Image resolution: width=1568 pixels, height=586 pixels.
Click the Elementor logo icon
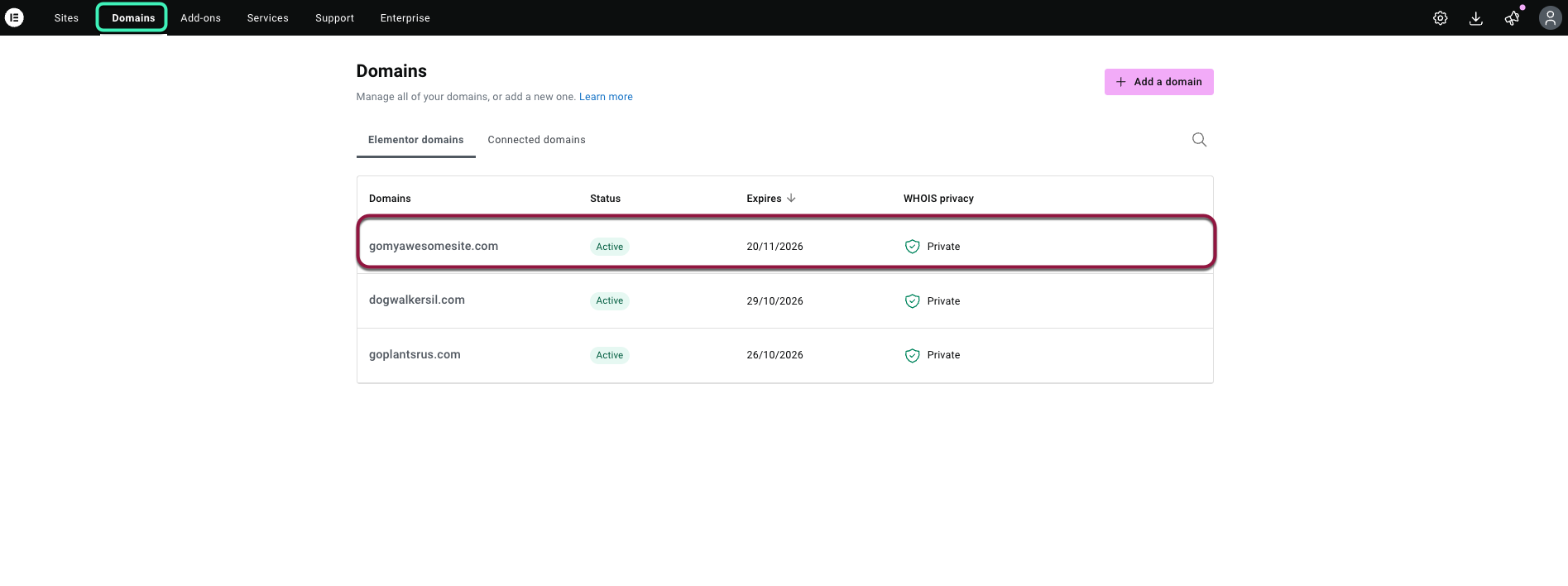pyautogui.click(x=14, y=17)
